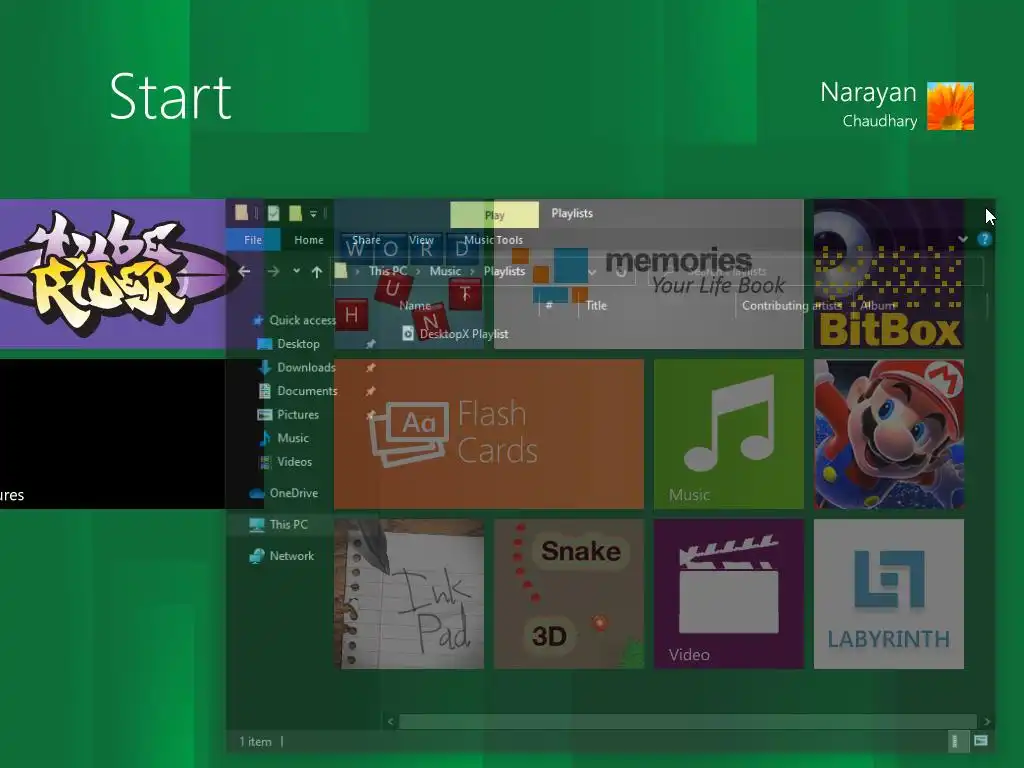Open Quick Access Toolbar customize dropdown

pyautogui.click(x=313, y=214)
